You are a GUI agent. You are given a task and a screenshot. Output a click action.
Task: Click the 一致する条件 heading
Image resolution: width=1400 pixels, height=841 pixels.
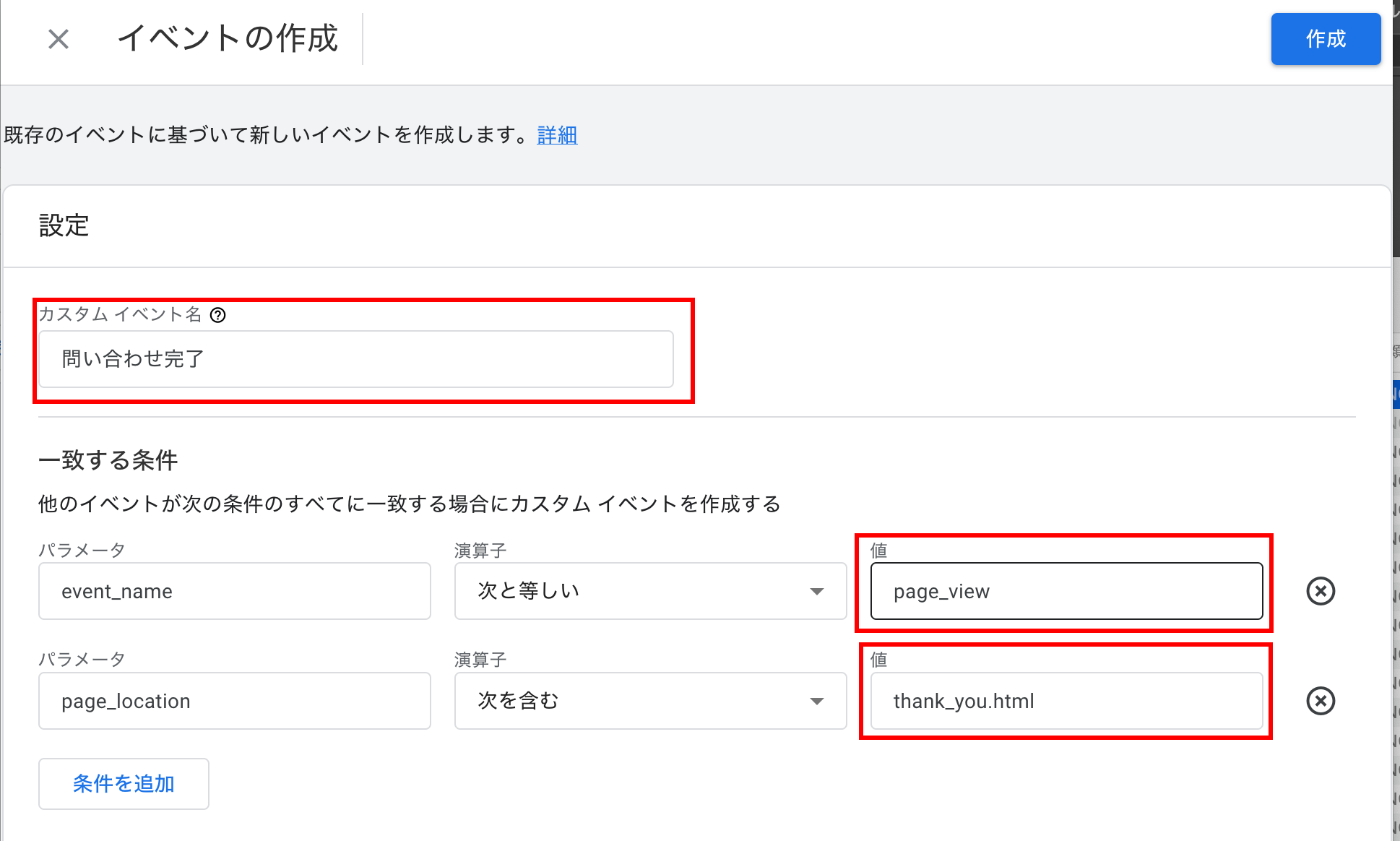(108, 460)
